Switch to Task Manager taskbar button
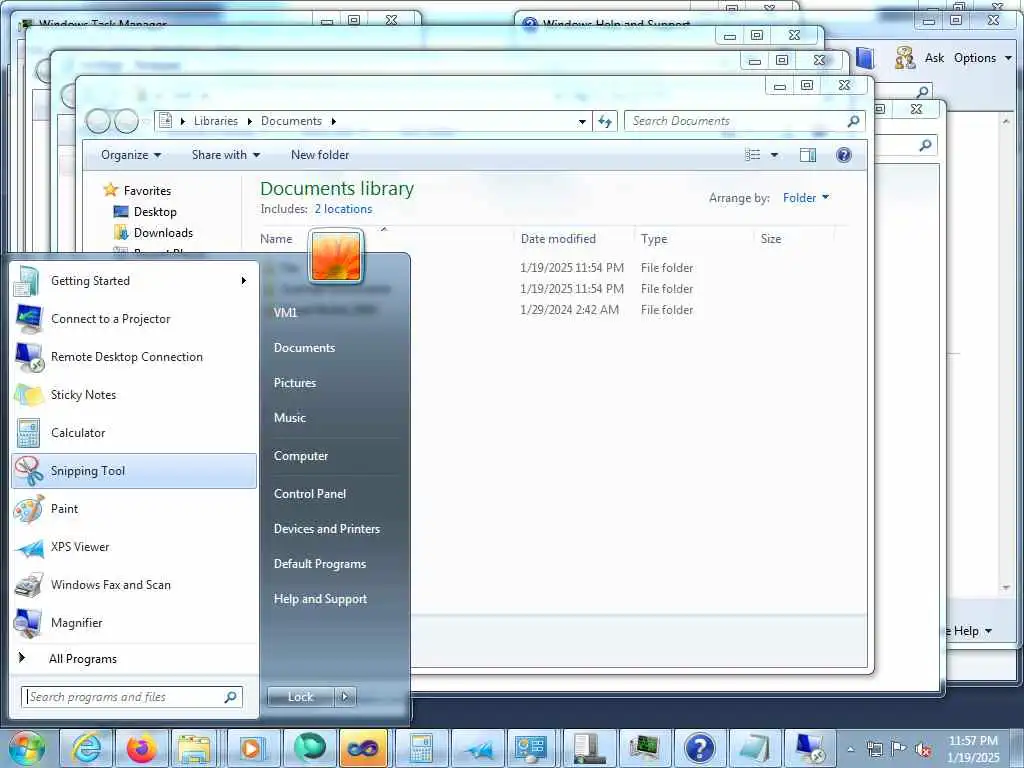This screenshot has height=768, width=1024. (644, 748)
